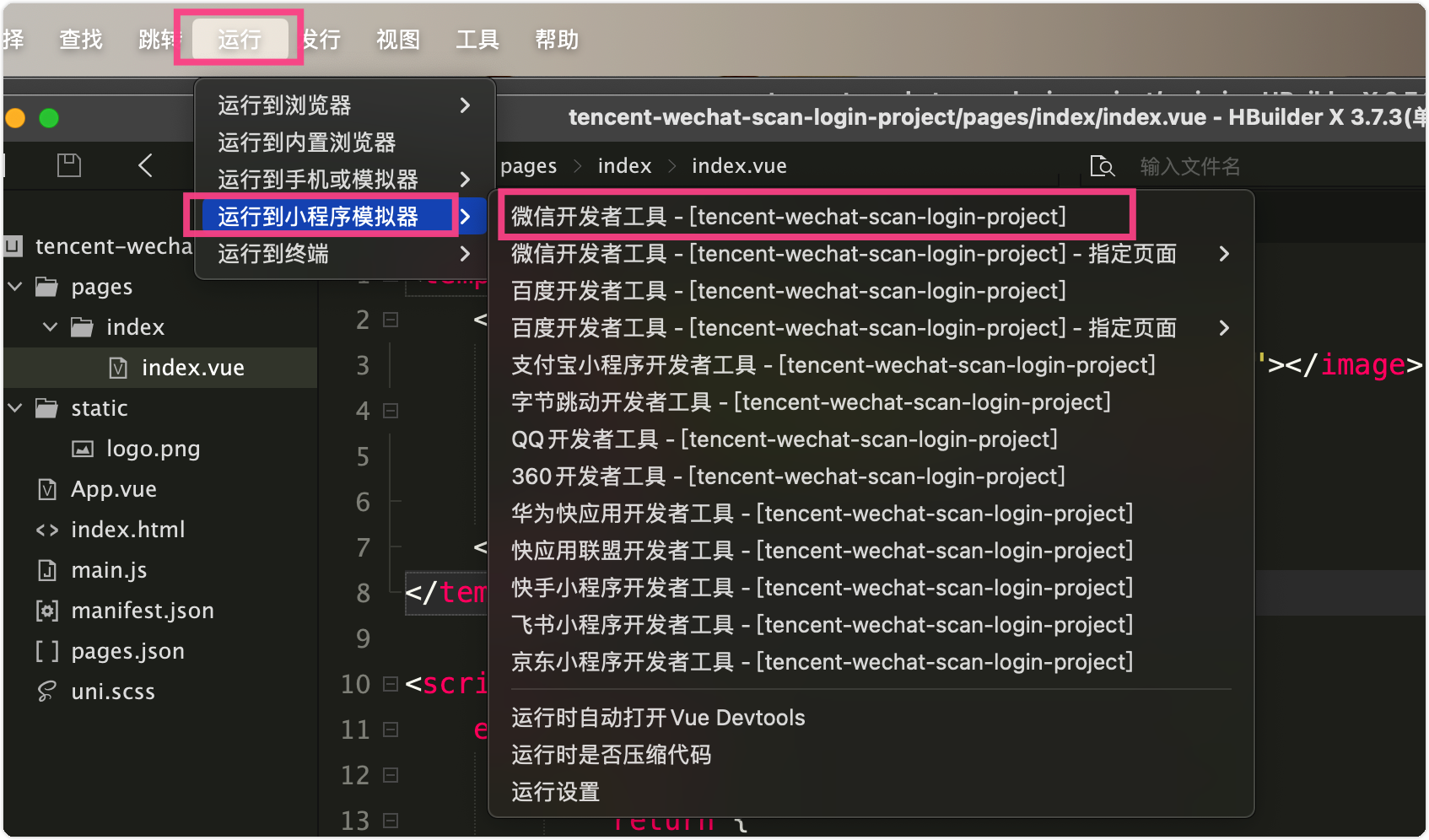Collapse code fold marker on line 10

point(391,684)
